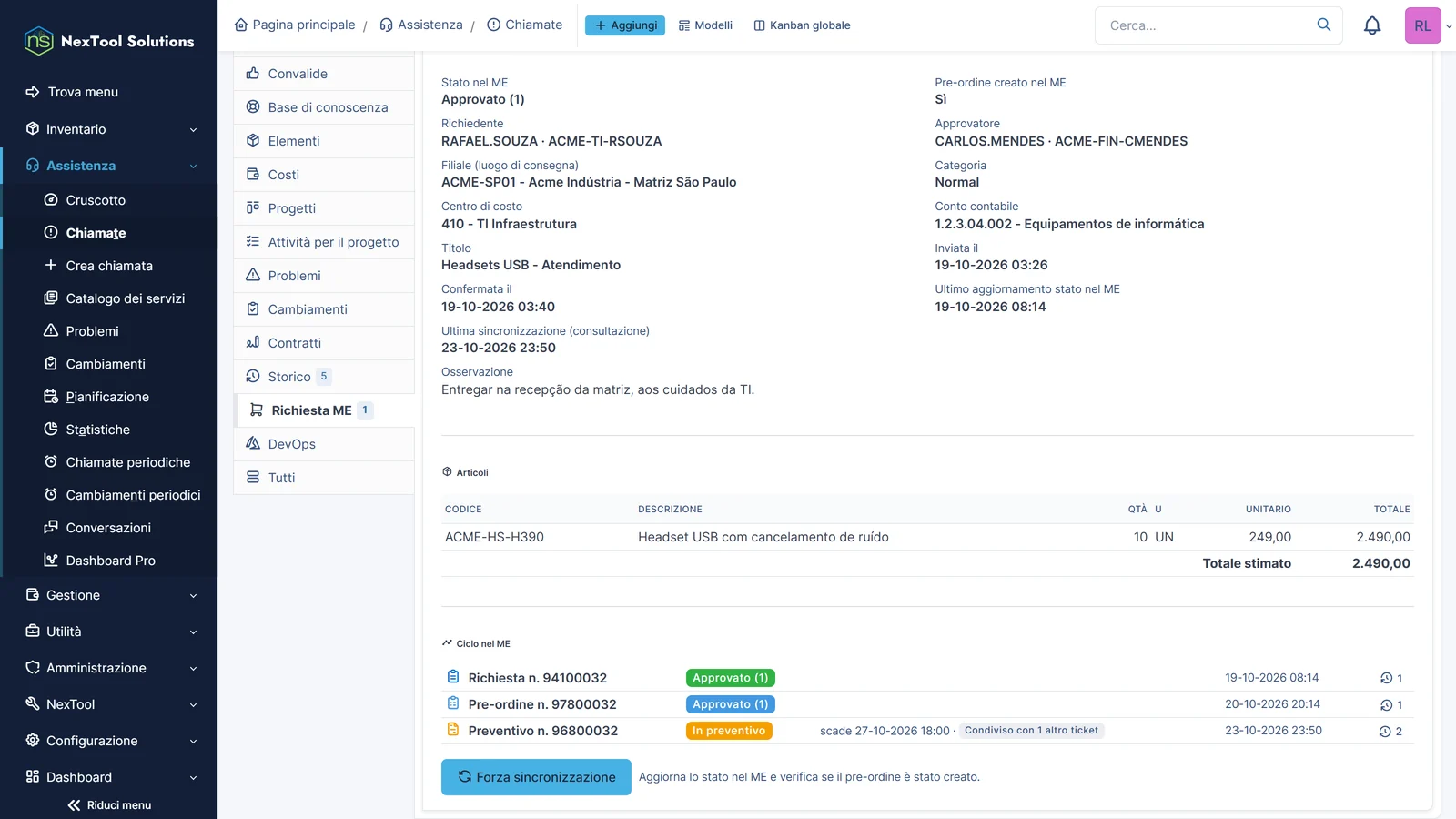Click the Ciclo nel ME chart icon

point(447,643)
